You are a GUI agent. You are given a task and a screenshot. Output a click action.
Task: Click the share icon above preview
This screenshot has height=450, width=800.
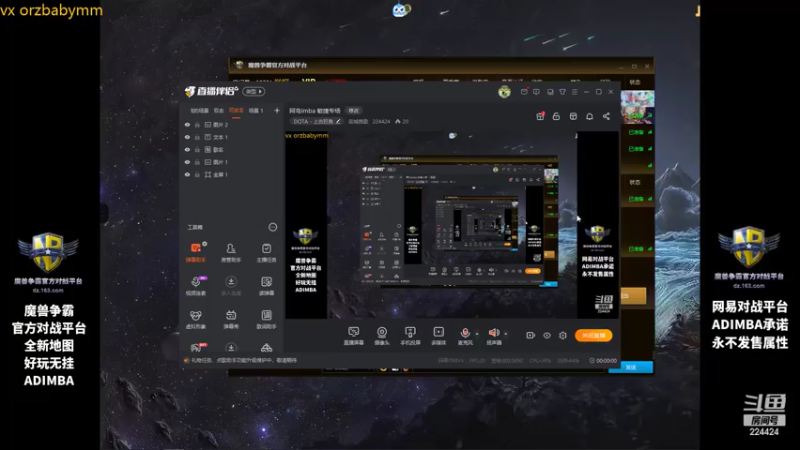coord(606,116)
